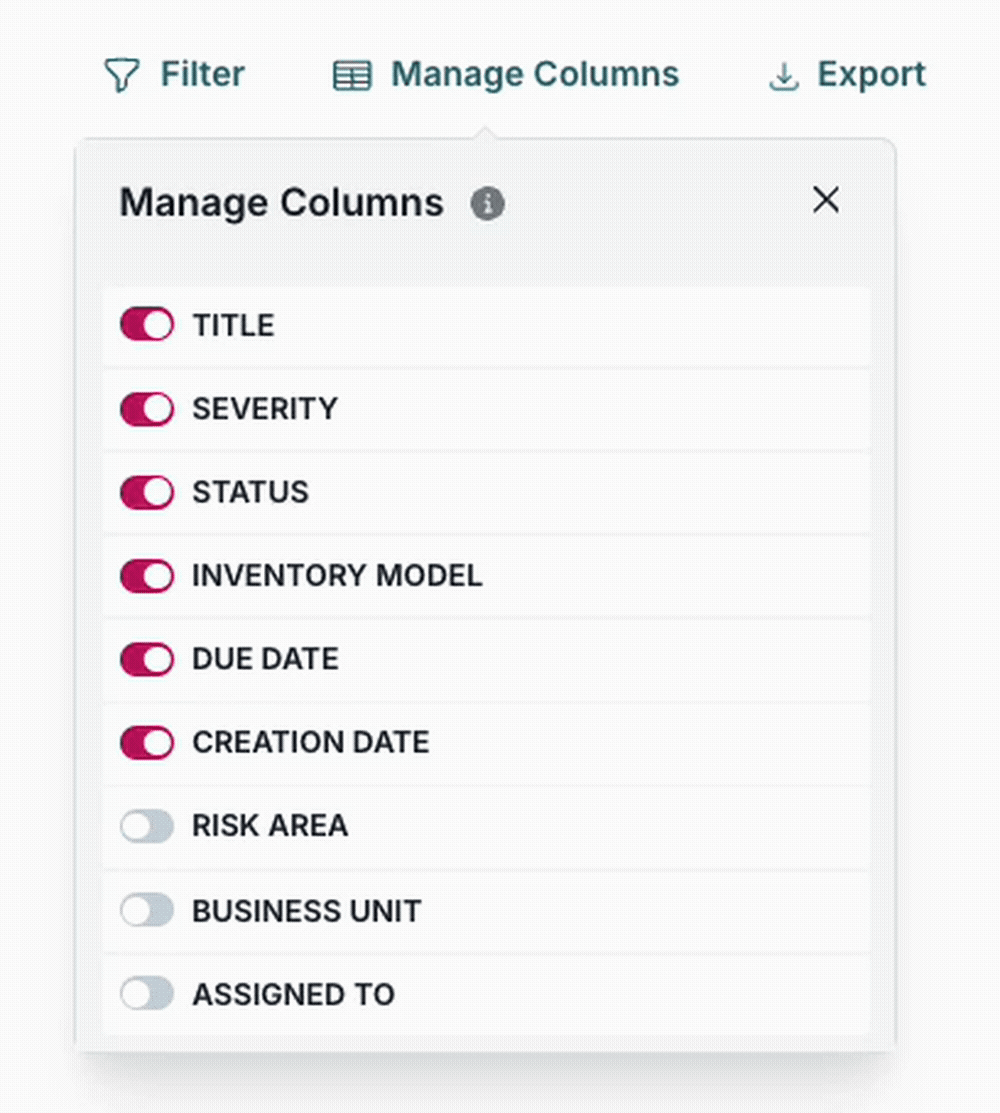Screen dimensions: 1000x1113
Task: Click the Manage Columns header text
Action: click(281, 202)
